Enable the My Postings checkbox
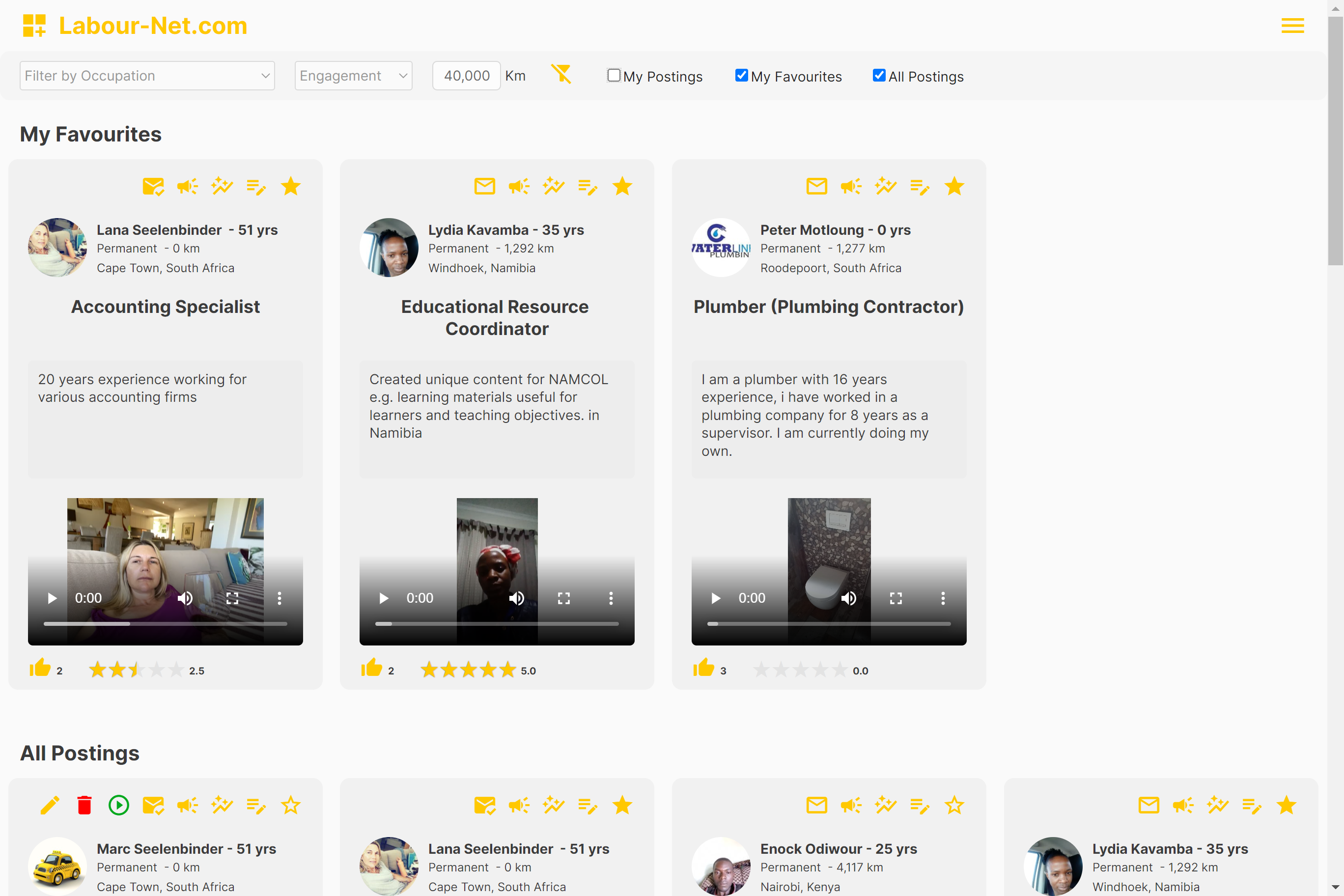 613,76
